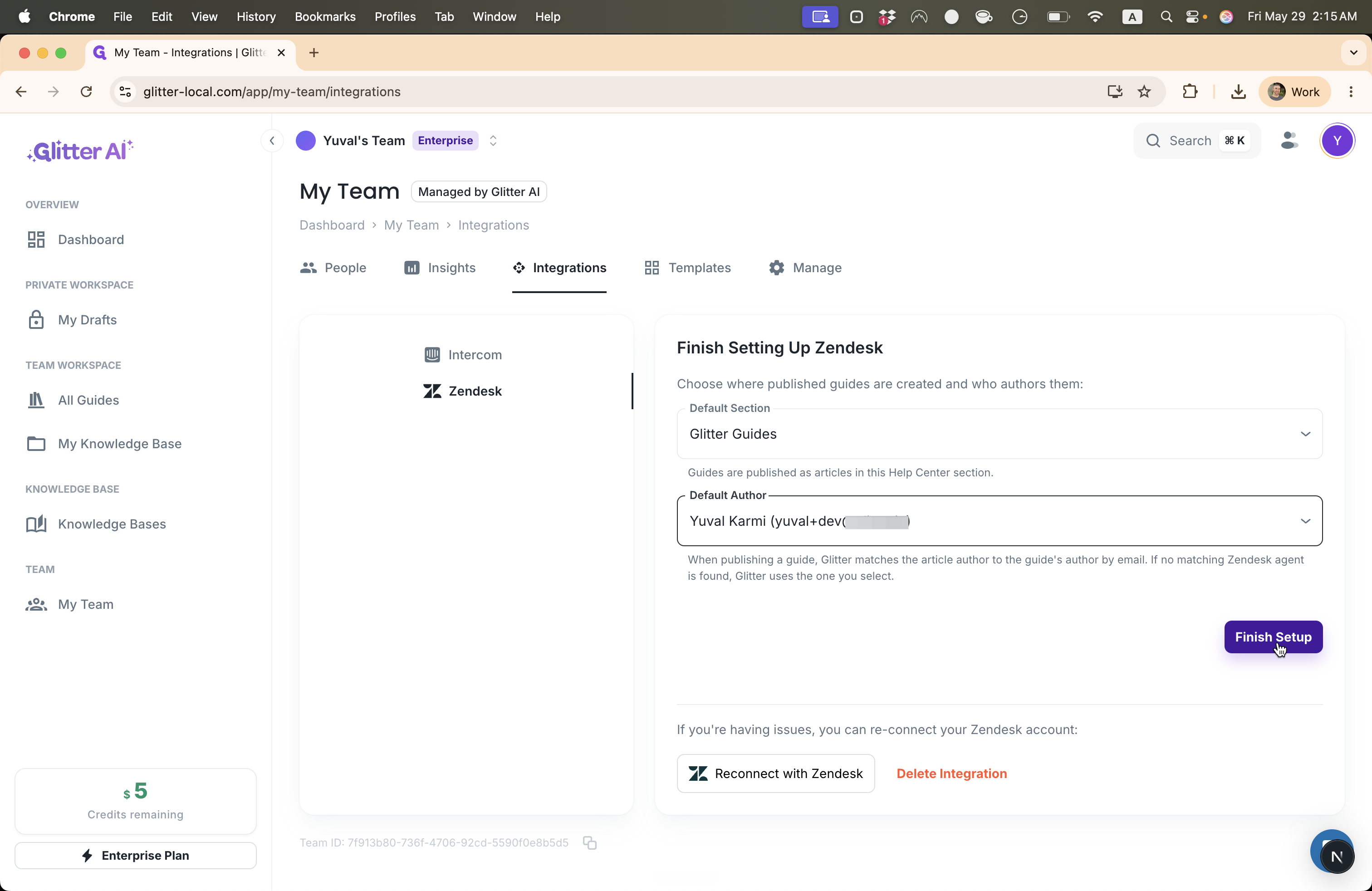1372x891 pixels.
Task: Open the Apple menu
Action: pyautogui.click(x=24, y=17)
